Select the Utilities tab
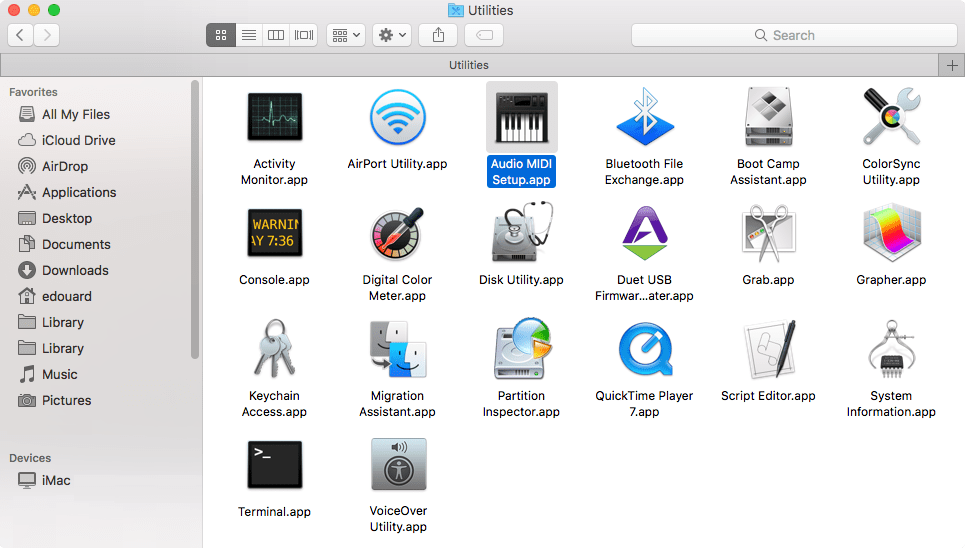 pyautogui.click(x=469, y=65)
